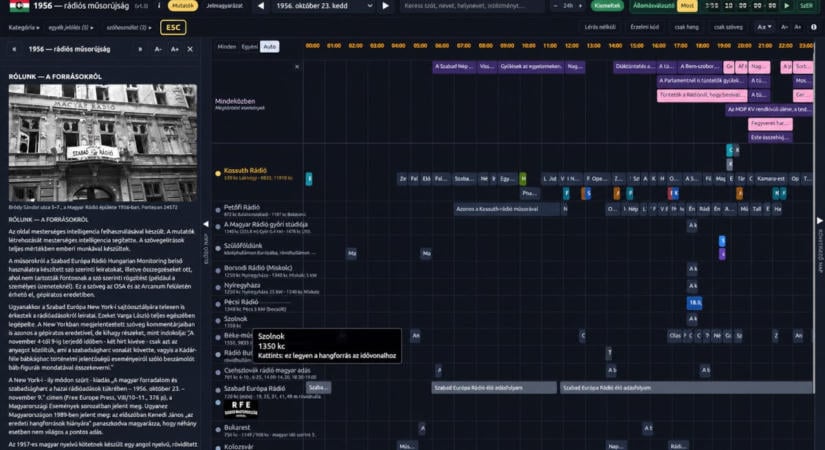This screenshot has height=450, width=825.
Task: Toggle the yellow Mutatók button
Action: click(183, 6)
